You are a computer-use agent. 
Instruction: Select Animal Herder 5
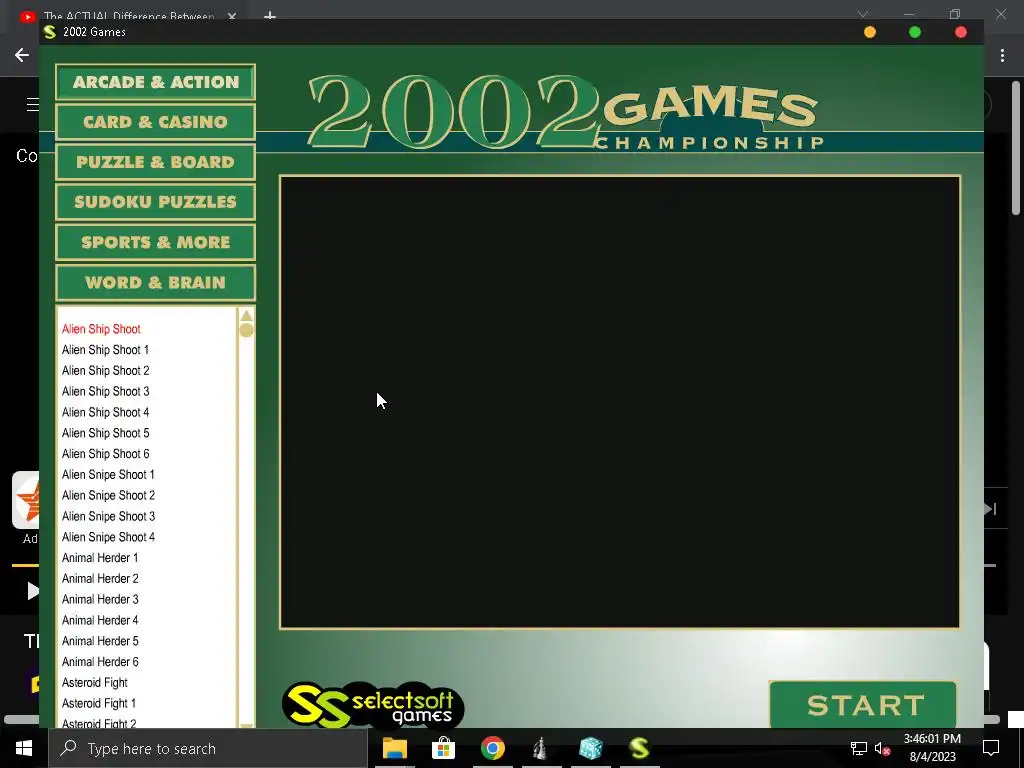click(100, 641)
